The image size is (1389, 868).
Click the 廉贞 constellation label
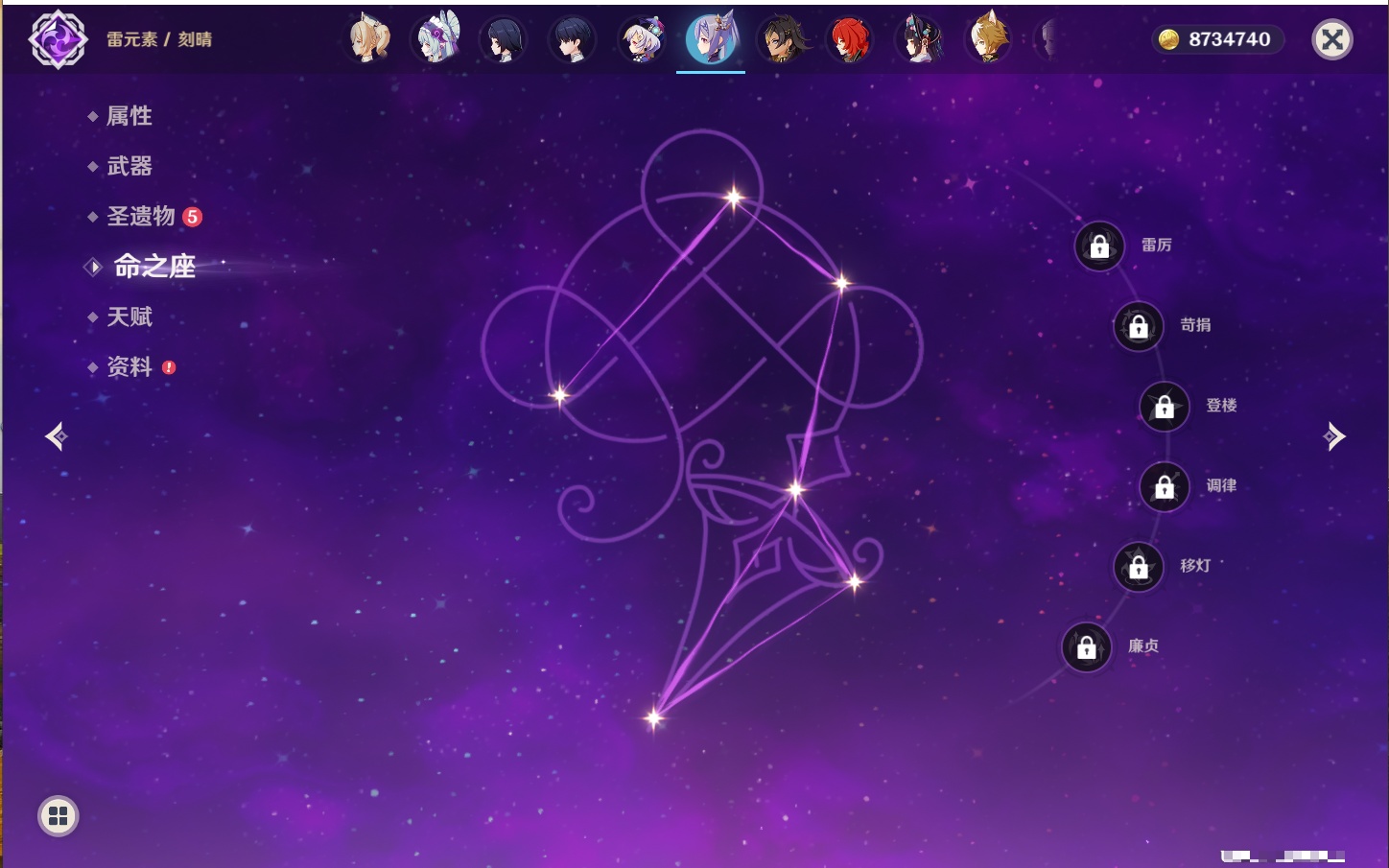point(1143,646)
